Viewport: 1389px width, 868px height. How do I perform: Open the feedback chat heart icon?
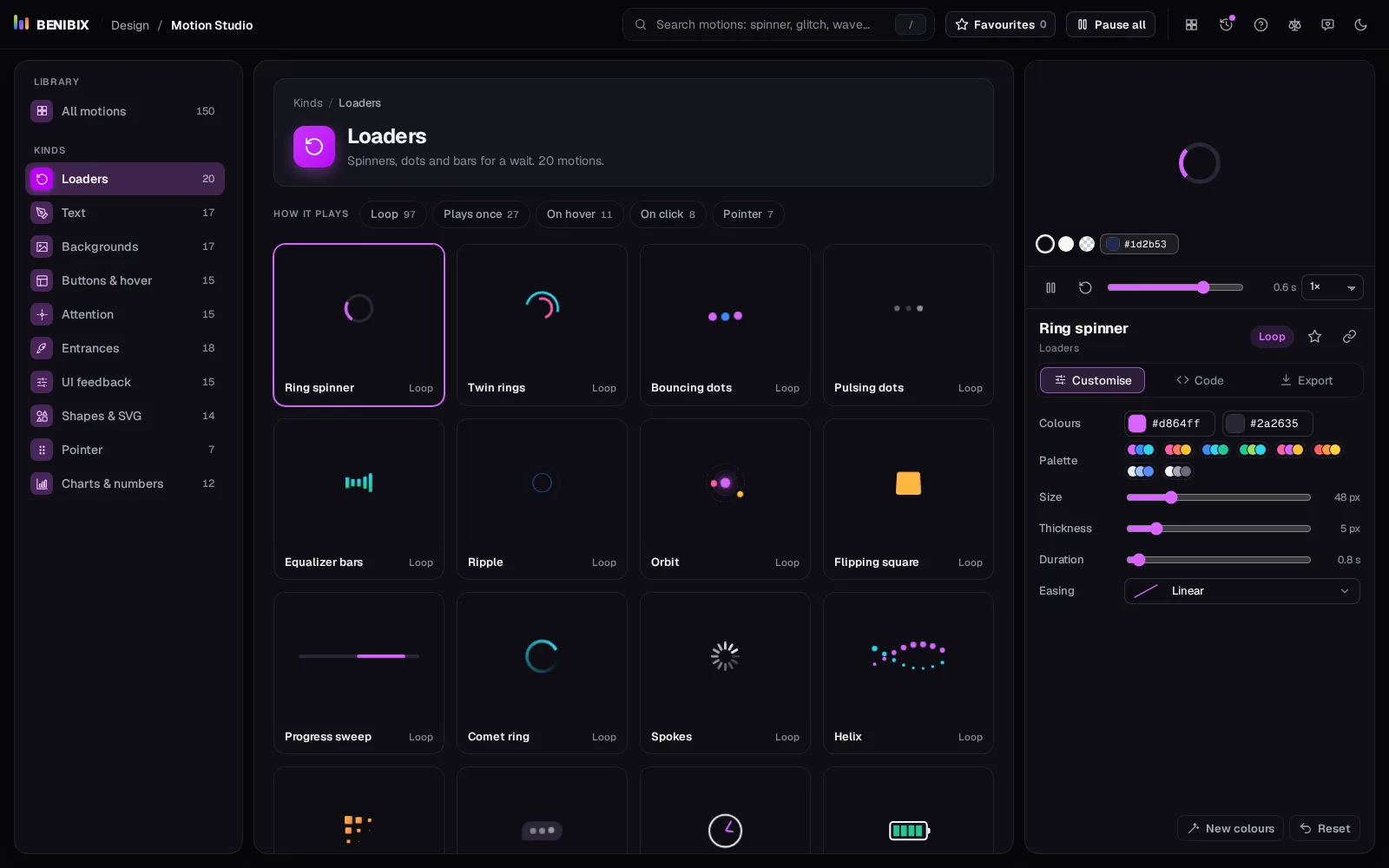click(x=1327, y=24)
